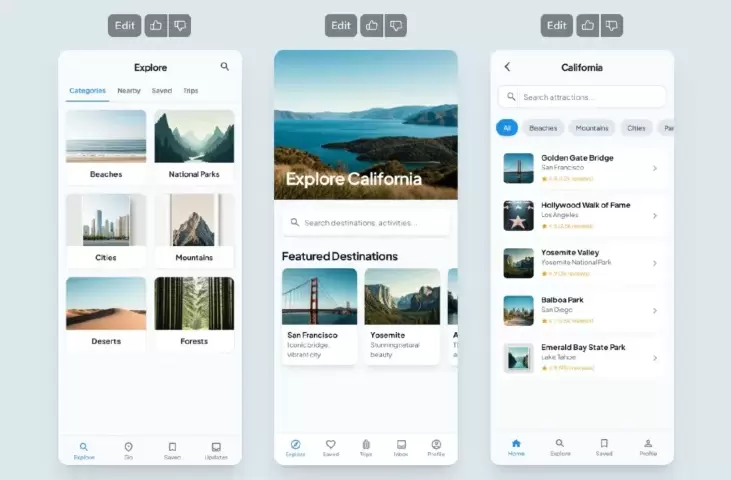The height and width of the screenshot is (480, 731).
Task: Open the chevron next to Yosemite Valley
Action: tap(655, 263)
